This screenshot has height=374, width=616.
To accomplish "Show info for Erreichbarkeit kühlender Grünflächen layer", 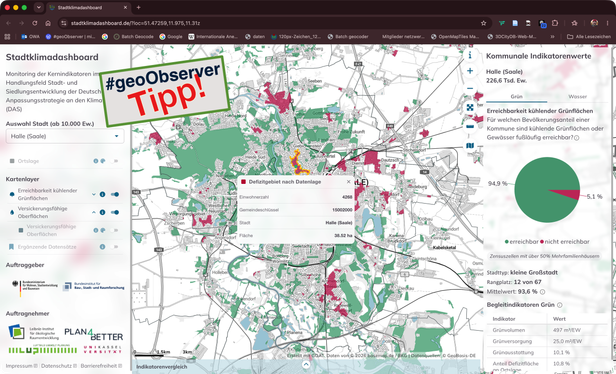I will tap(103, 194).
